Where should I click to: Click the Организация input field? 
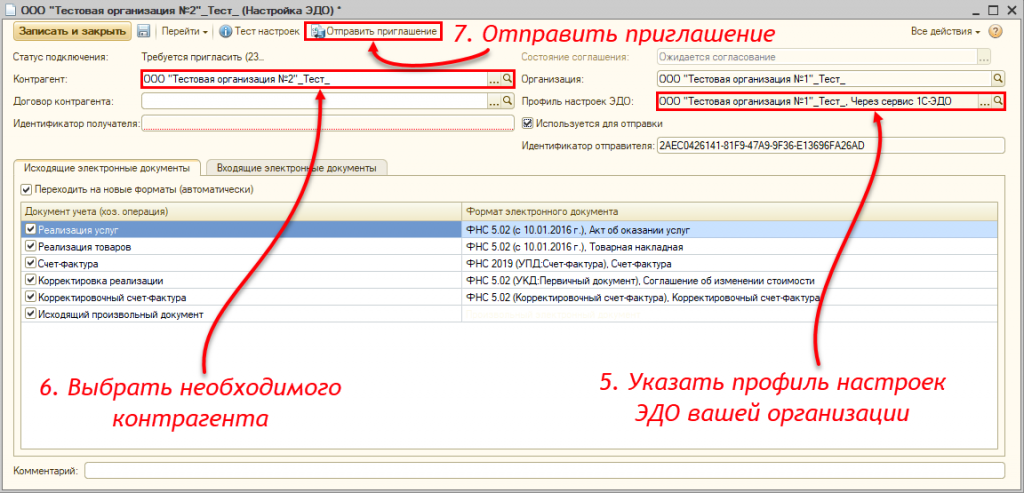pos(824,79)
